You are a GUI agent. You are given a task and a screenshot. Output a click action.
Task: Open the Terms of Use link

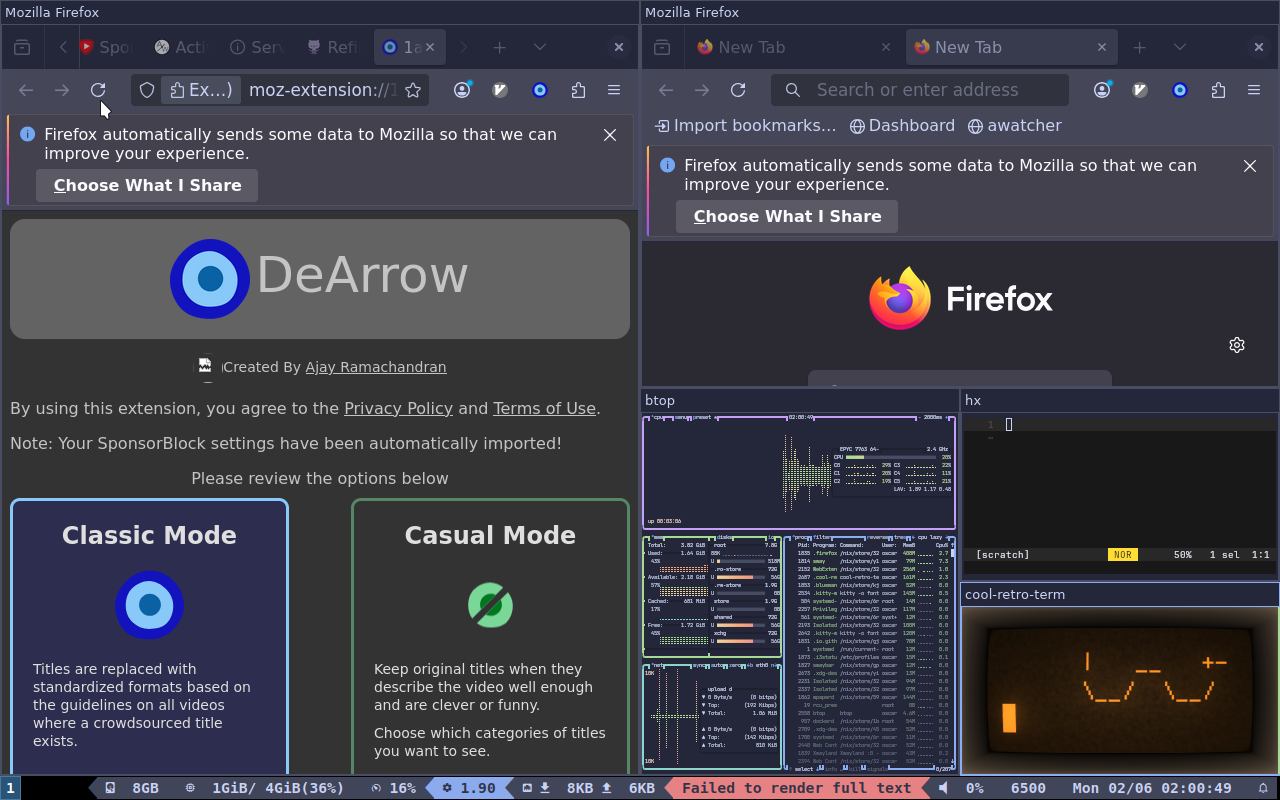coord(544,408)
